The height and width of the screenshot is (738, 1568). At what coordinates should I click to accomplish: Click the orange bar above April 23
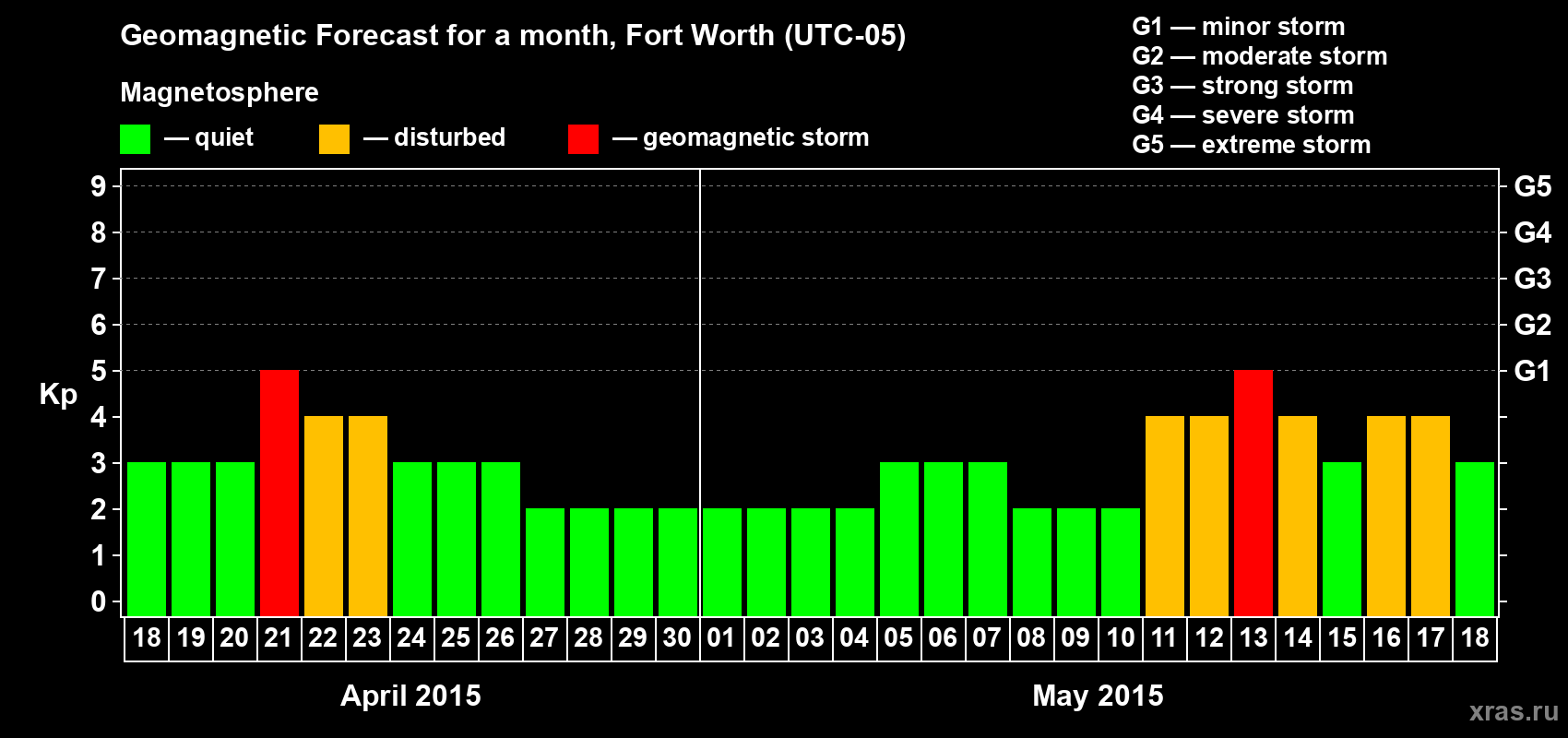click(x=368, y=516)
